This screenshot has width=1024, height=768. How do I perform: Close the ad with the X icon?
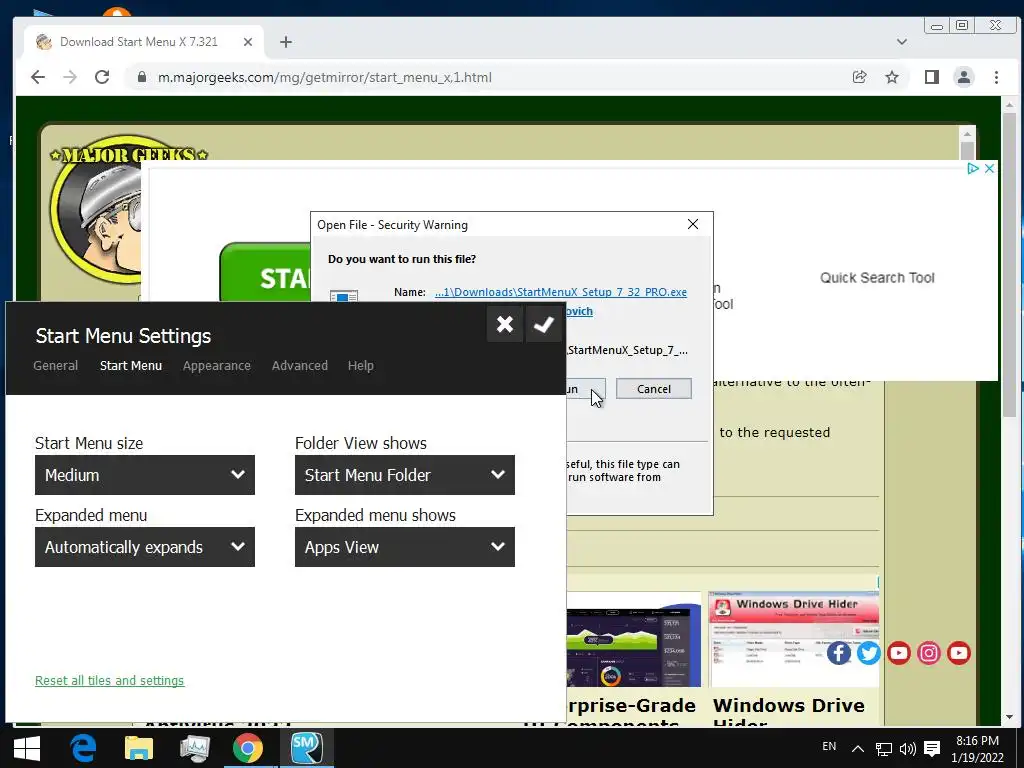[x=989, y=168]
